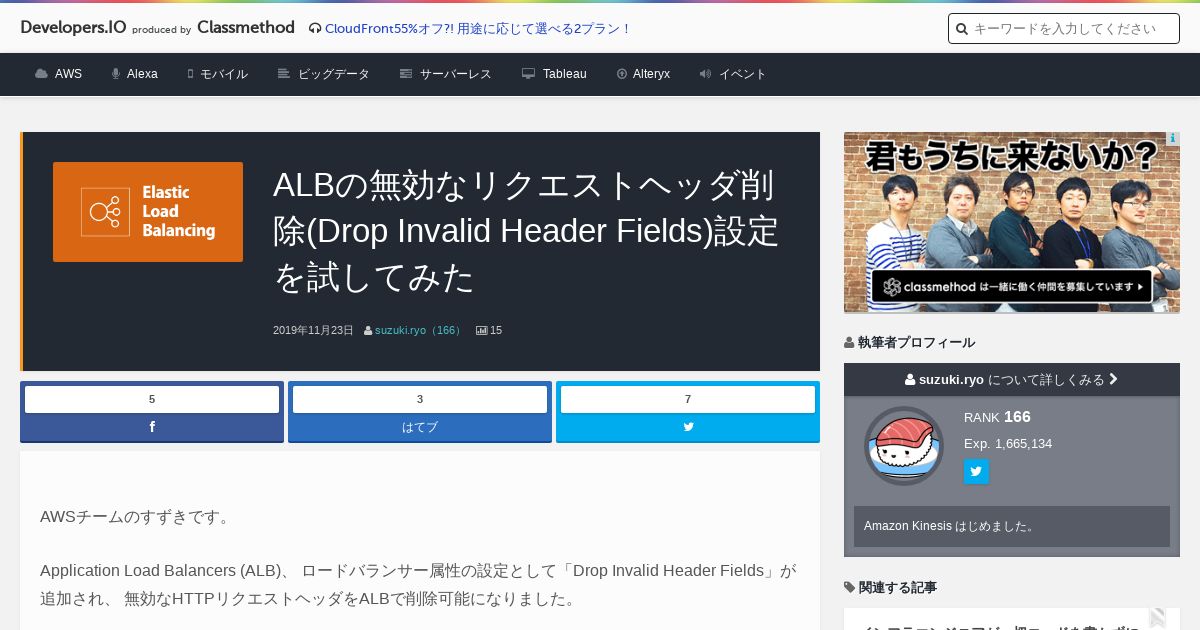1200x630 pixels.
Task: Click the headset icon before CloudFront announcement
Action: tap(315, 28)
